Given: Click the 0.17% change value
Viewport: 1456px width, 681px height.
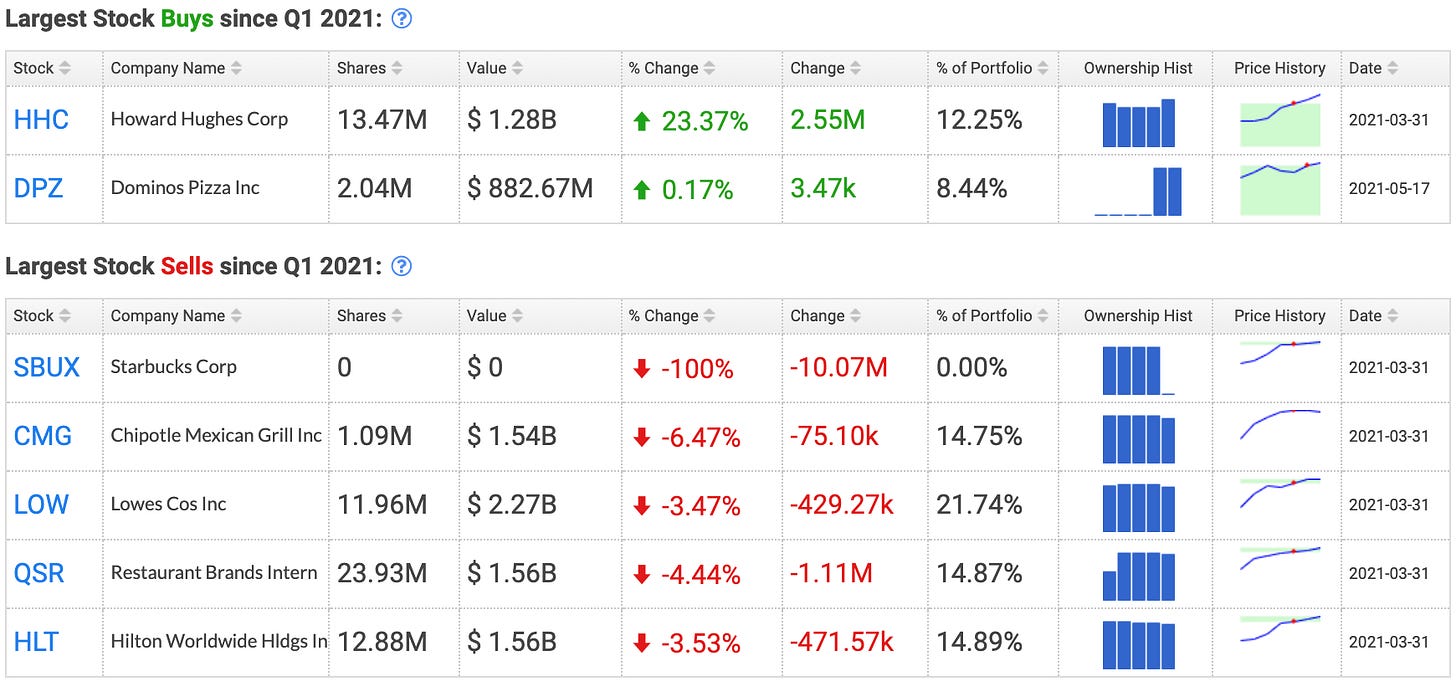Looking at the screenshot, I should coord(698,190).
